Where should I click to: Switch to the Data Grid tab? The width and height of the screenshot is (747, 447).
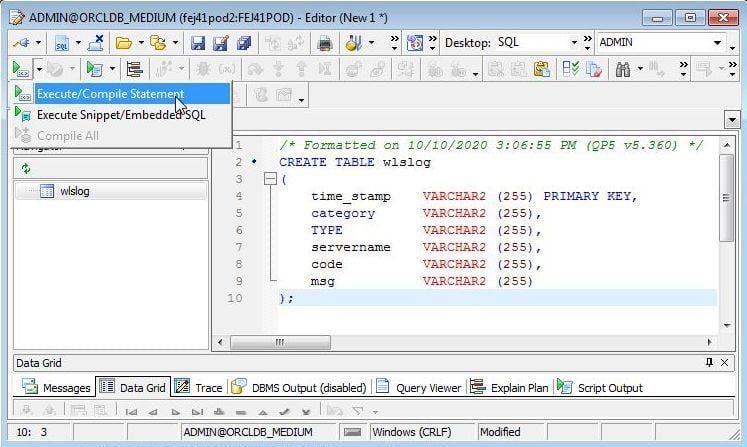point(133,387)
